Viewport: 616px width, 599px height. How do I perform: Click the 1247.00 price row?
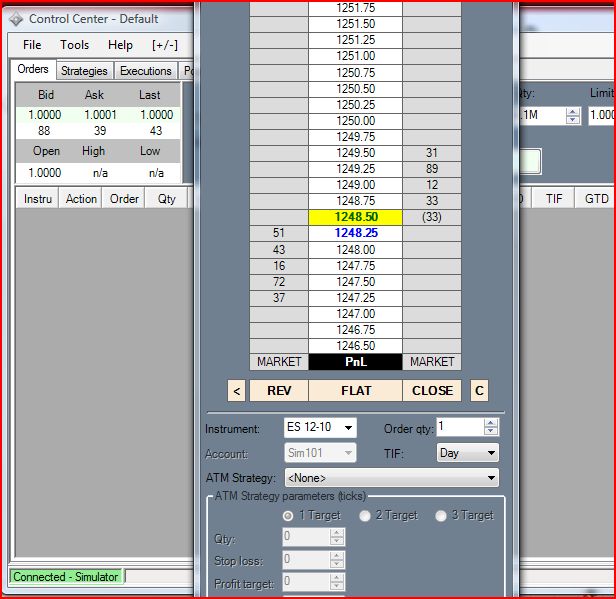point(356,314)
